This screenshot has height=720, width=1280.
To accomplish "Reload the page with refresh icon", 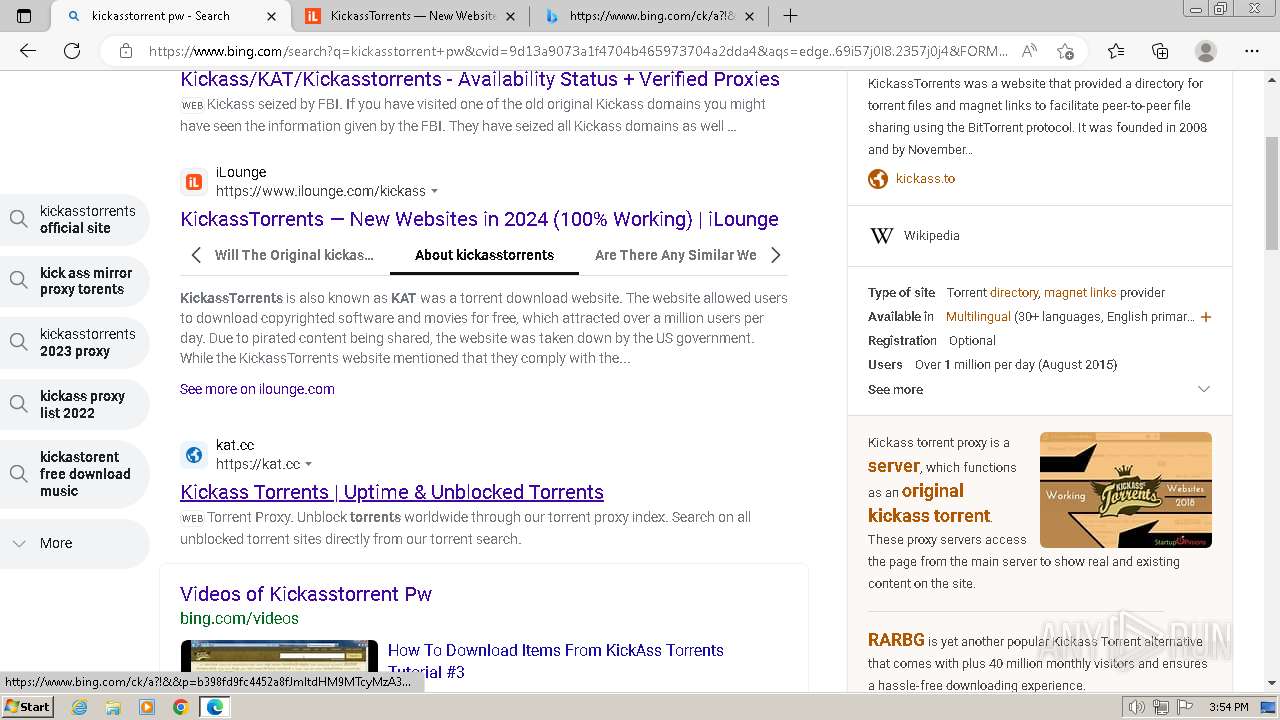I will pos(72,51).
